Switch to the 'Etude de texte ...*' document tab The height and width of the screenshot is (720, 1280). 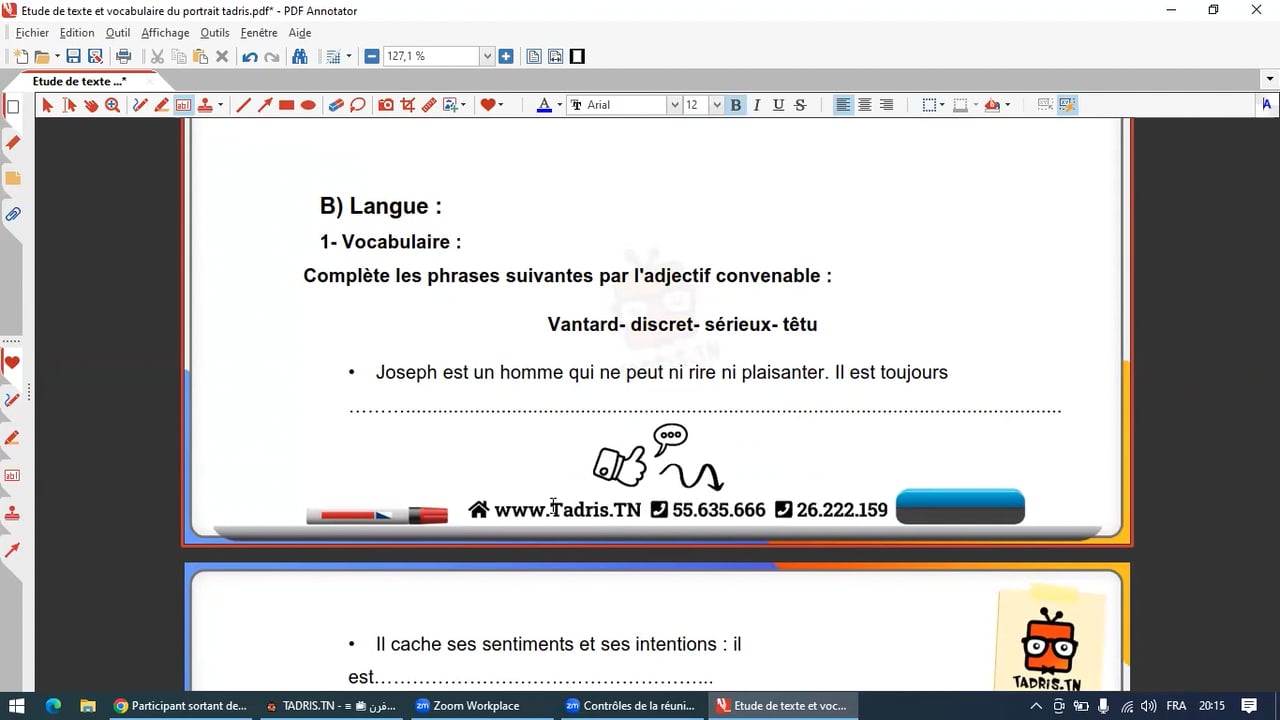[80, 81]
